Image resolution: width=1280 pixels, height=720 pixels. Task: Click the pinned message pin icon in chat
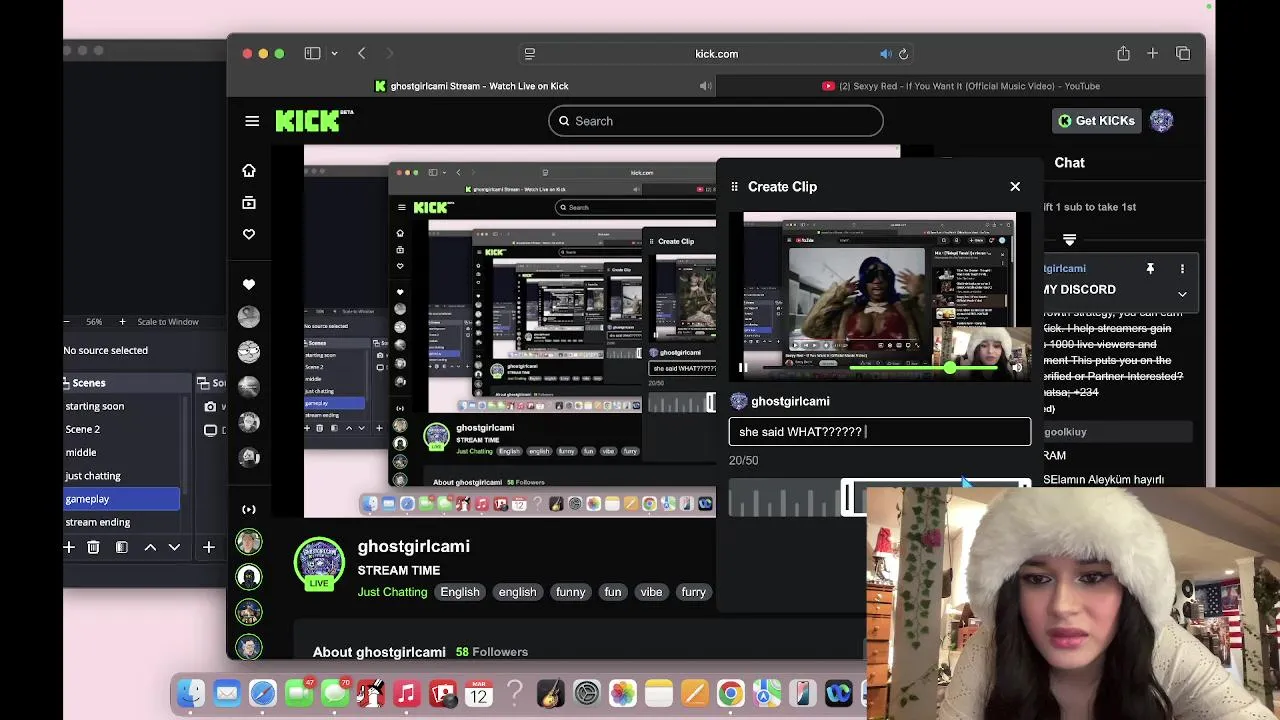[1150, 269]
